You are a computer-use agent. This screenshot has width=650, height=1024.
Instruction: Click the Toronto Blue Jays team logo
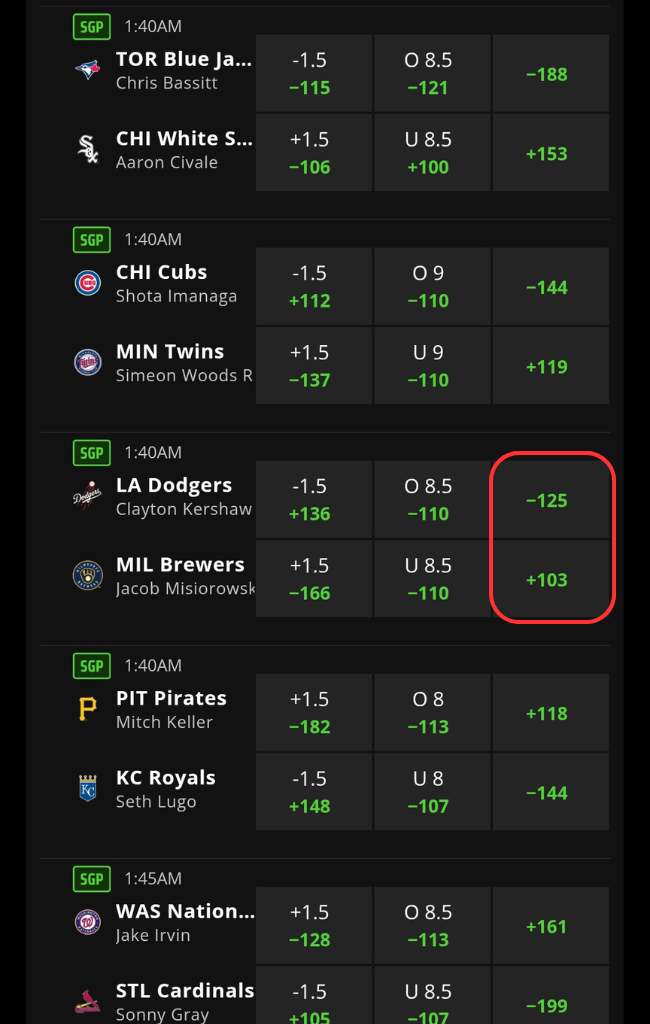tap(88, 69)
